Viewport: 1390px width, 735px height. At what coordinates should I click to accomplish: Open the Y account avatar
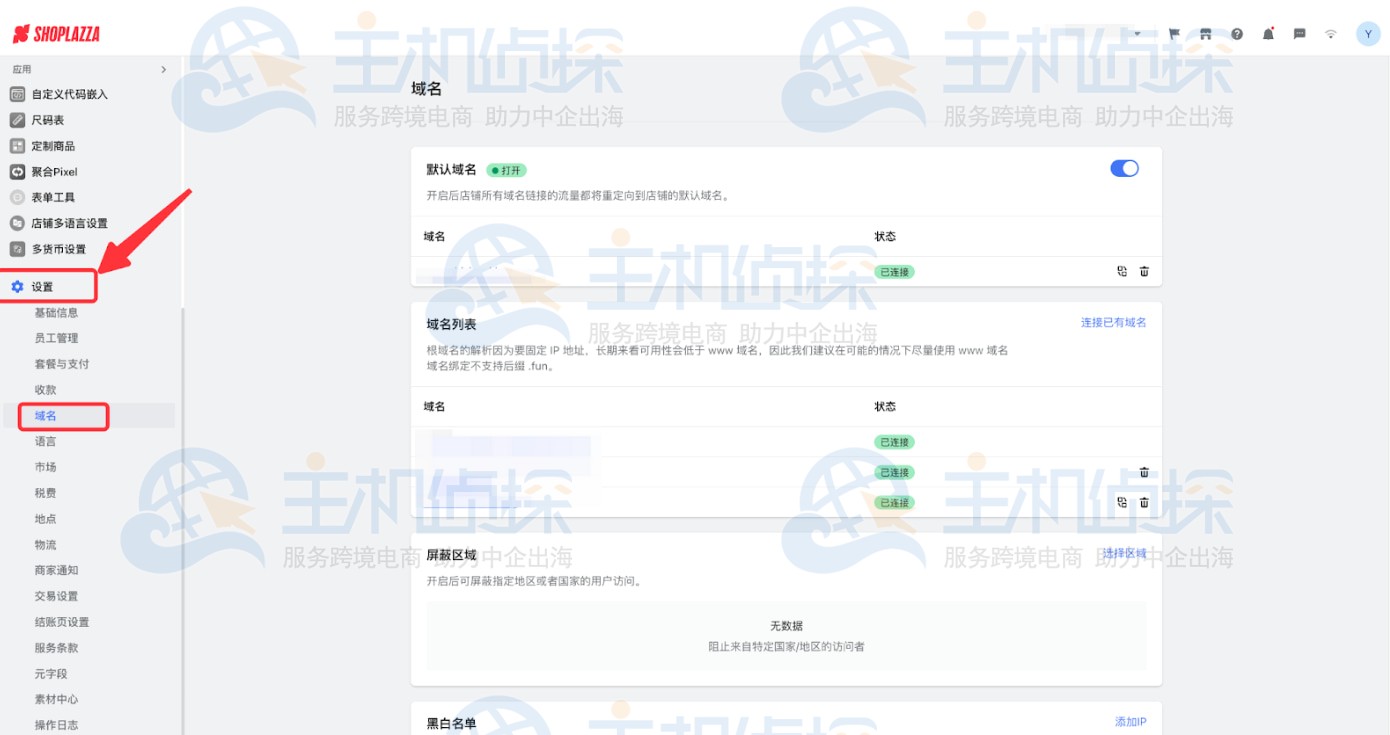coord(1368,33)
